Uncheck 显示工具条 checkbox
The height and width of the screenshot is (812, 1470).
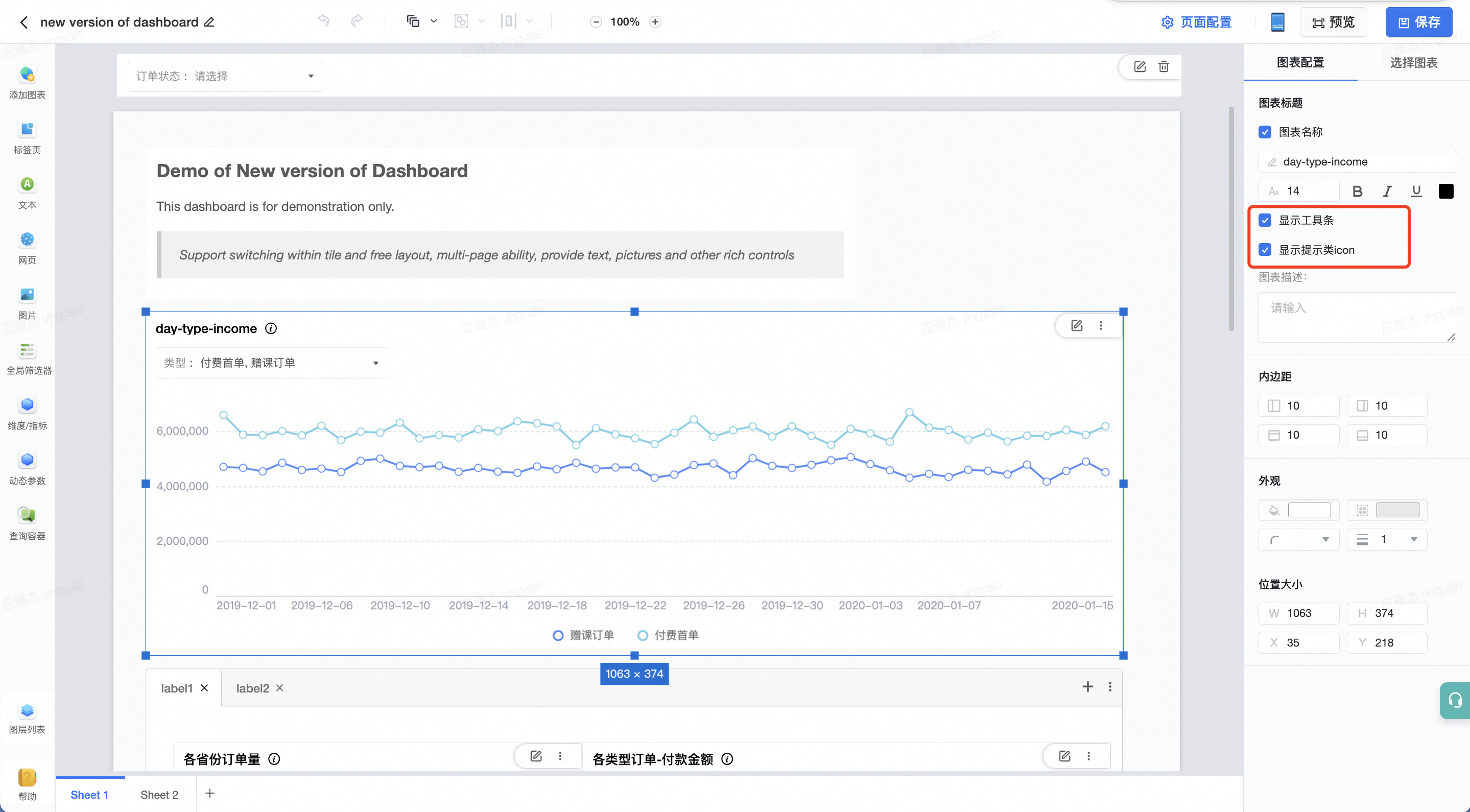[x=1265, y=220]
